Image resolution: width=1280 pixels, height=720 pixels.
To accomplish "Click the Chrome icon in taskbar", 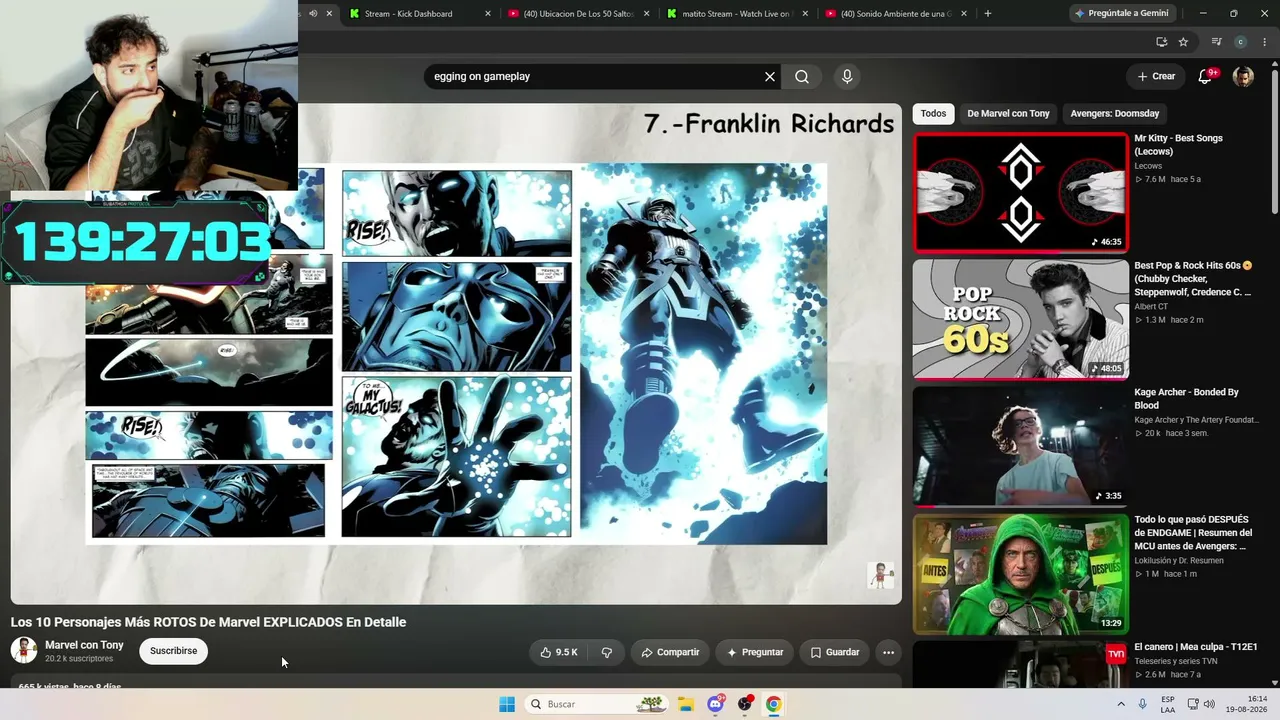I will click(773, 704).
